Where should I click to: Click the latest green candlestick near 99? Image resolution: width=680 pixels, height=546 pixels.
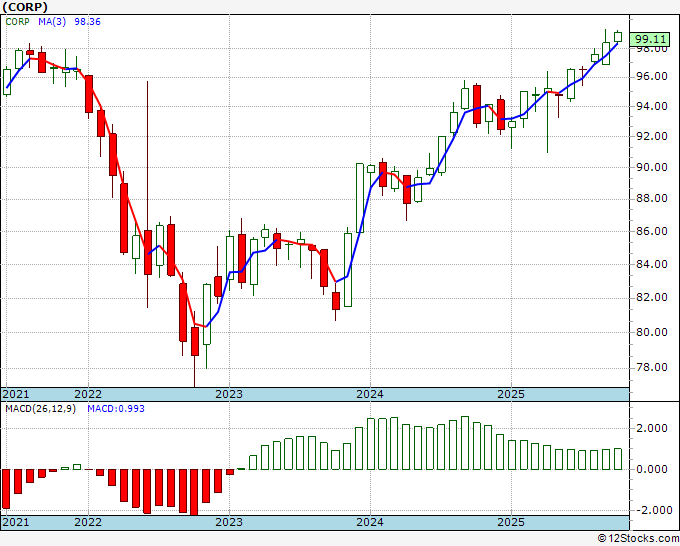pos(618,37)
